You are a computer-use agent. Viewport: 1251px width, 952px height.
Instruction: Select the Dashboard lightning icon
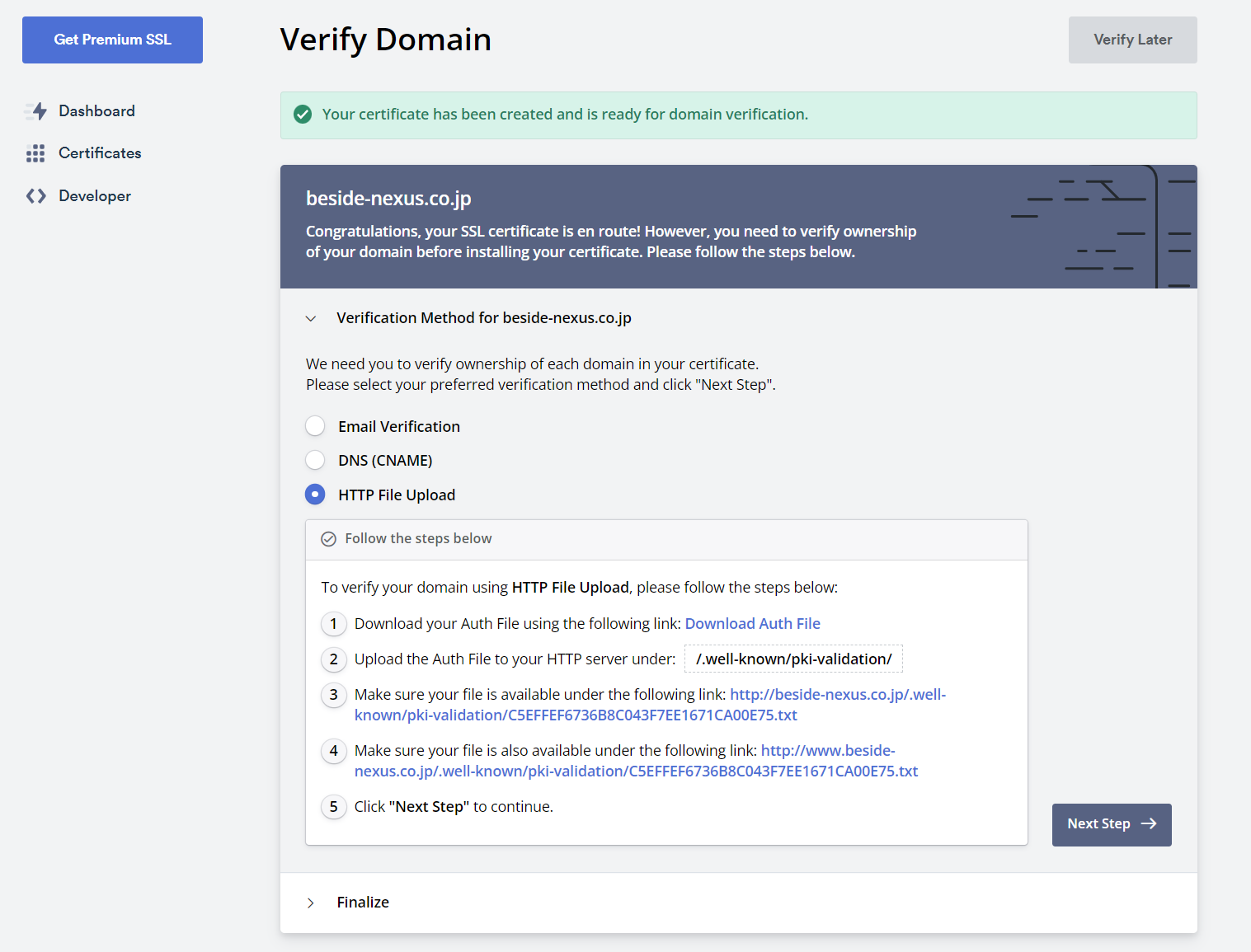pyautogui.click(x=37, y=110)
